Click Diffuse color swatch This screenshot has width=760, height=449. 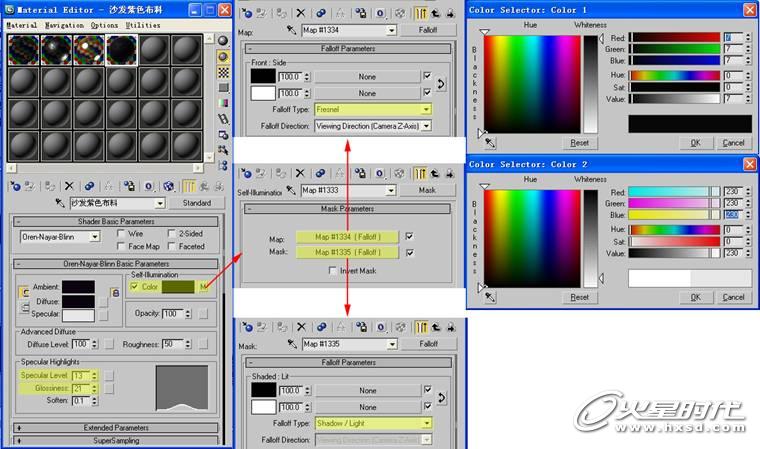pos(78,301)
